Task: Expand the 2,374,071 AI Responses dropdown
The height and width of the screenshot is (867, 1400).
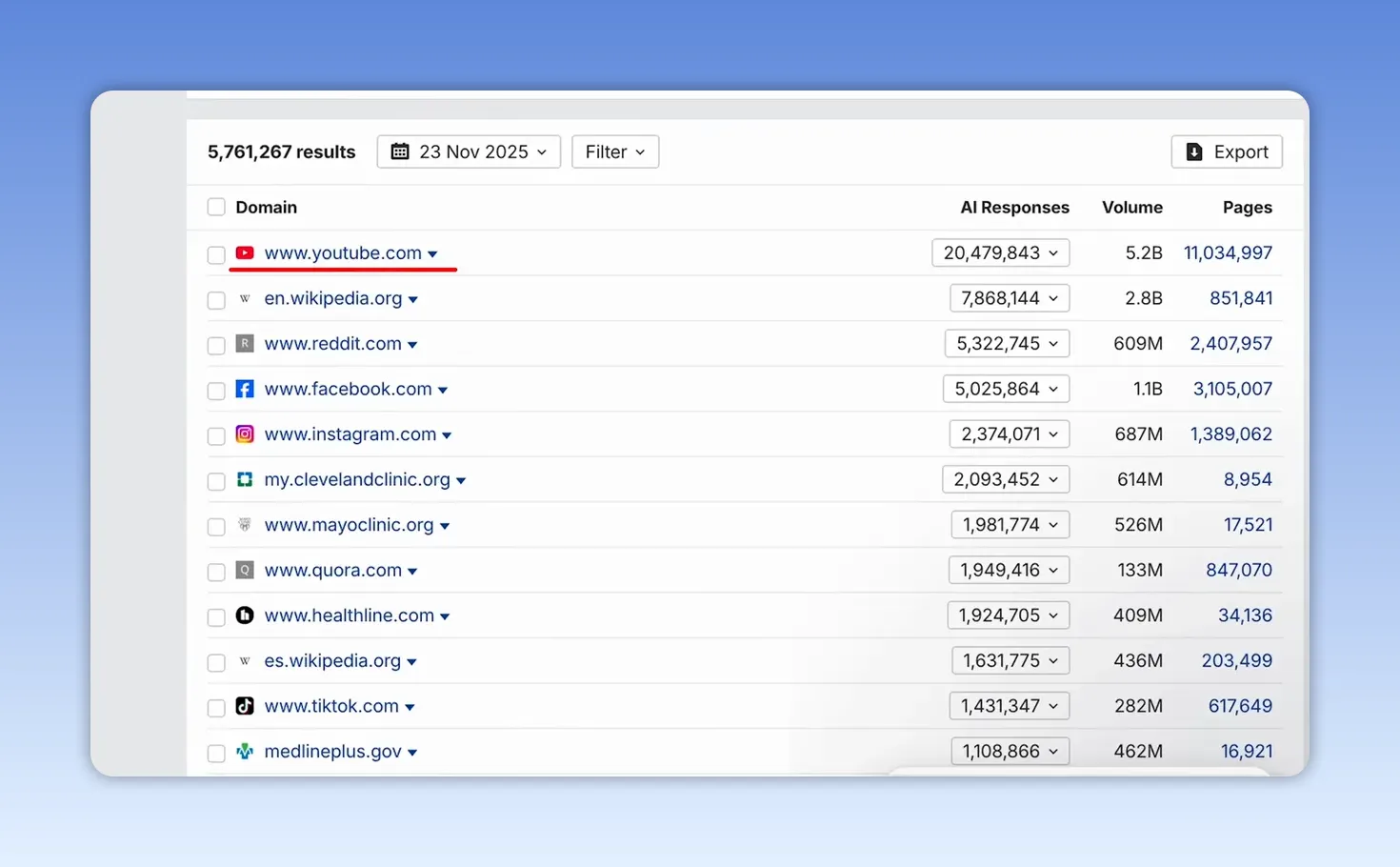Action: click(x=1010, y=433)
